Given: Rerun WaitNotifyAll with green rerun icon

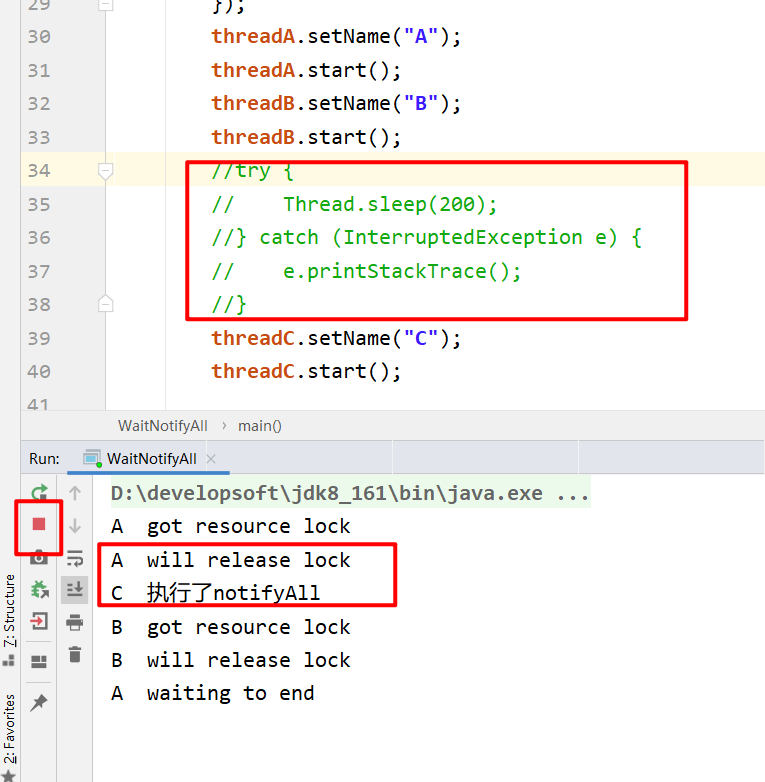Looking at the screenshot, I should 39,492.
